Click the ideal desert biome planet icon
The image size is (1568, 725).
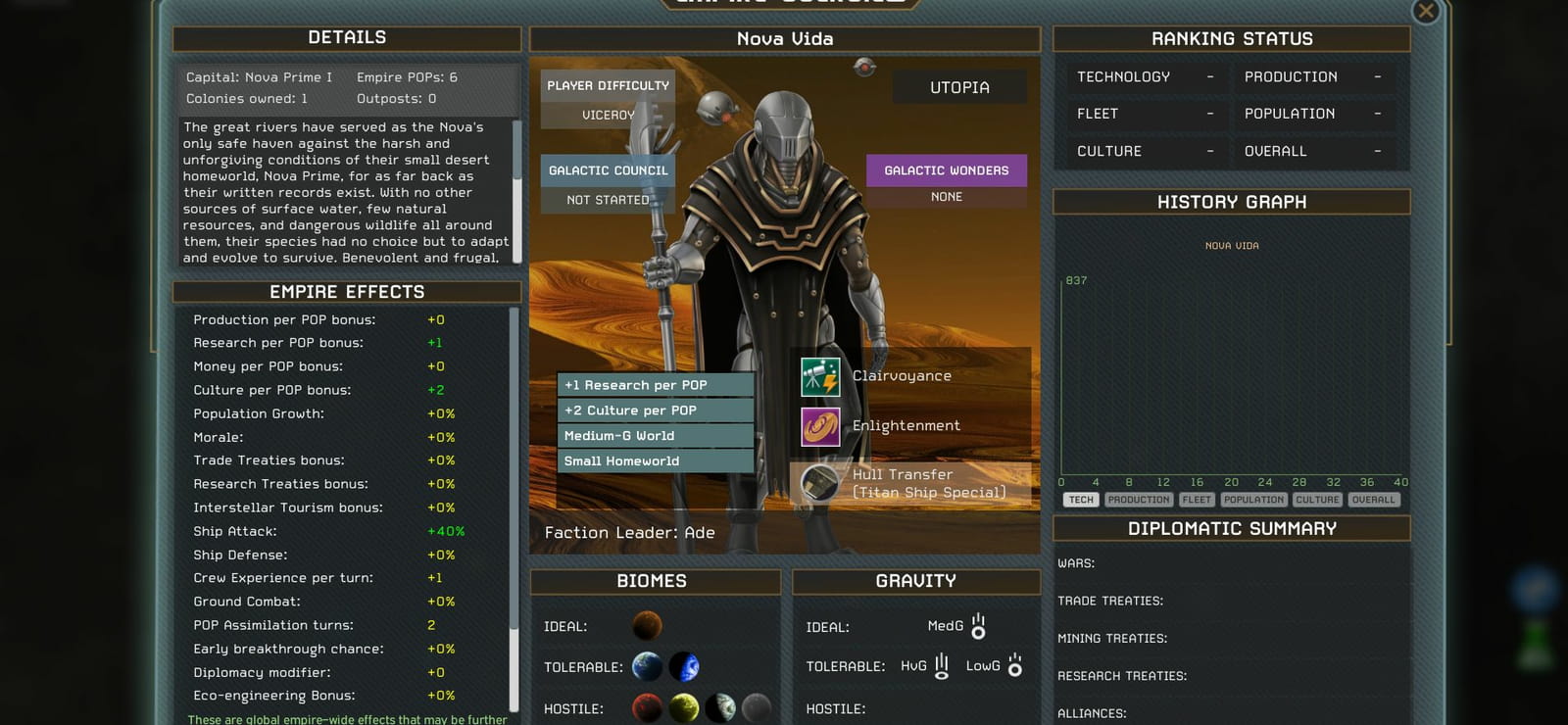(647, 625)
